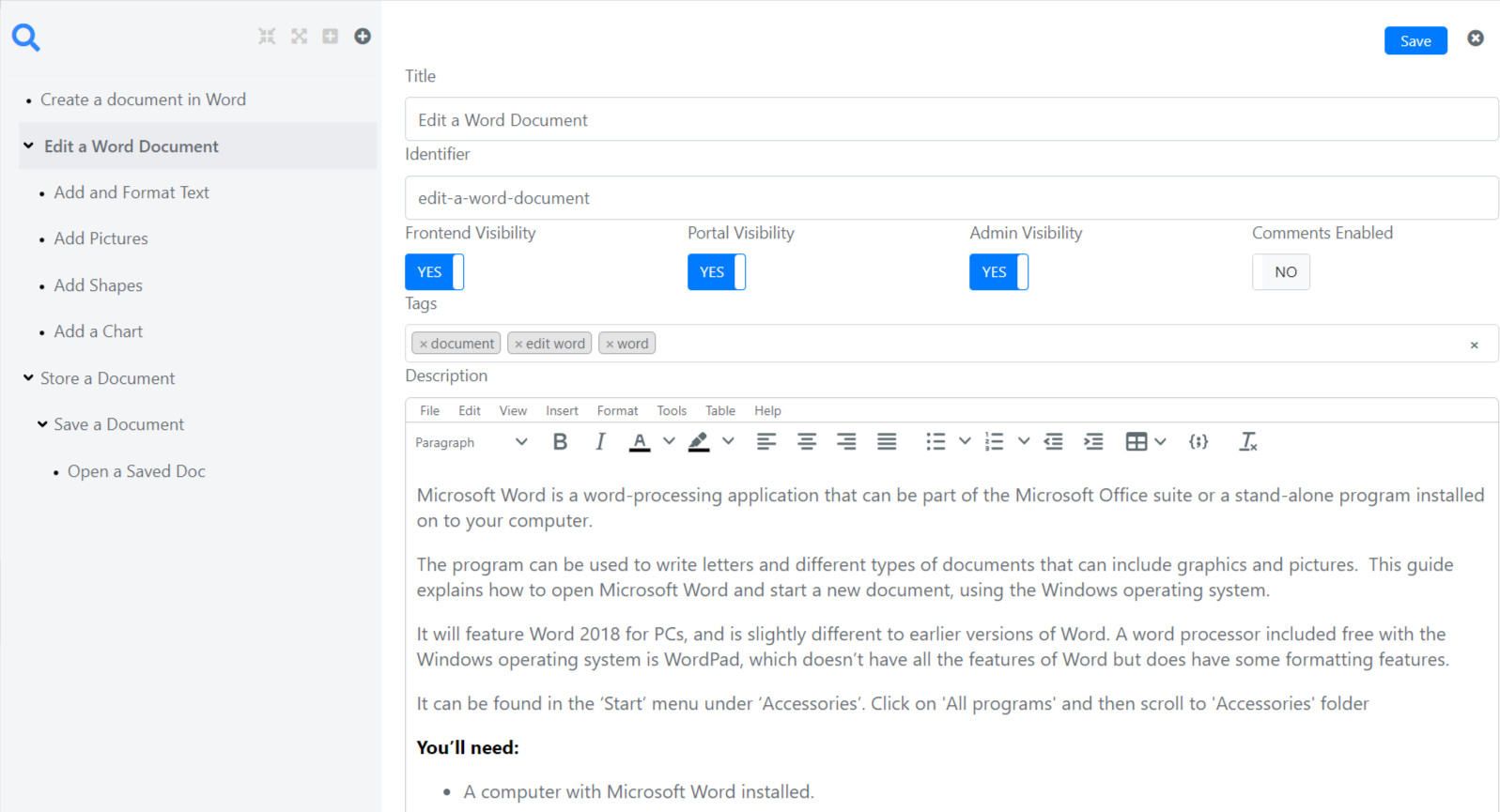
Task: Justify the text
Action: pos(887,441)
